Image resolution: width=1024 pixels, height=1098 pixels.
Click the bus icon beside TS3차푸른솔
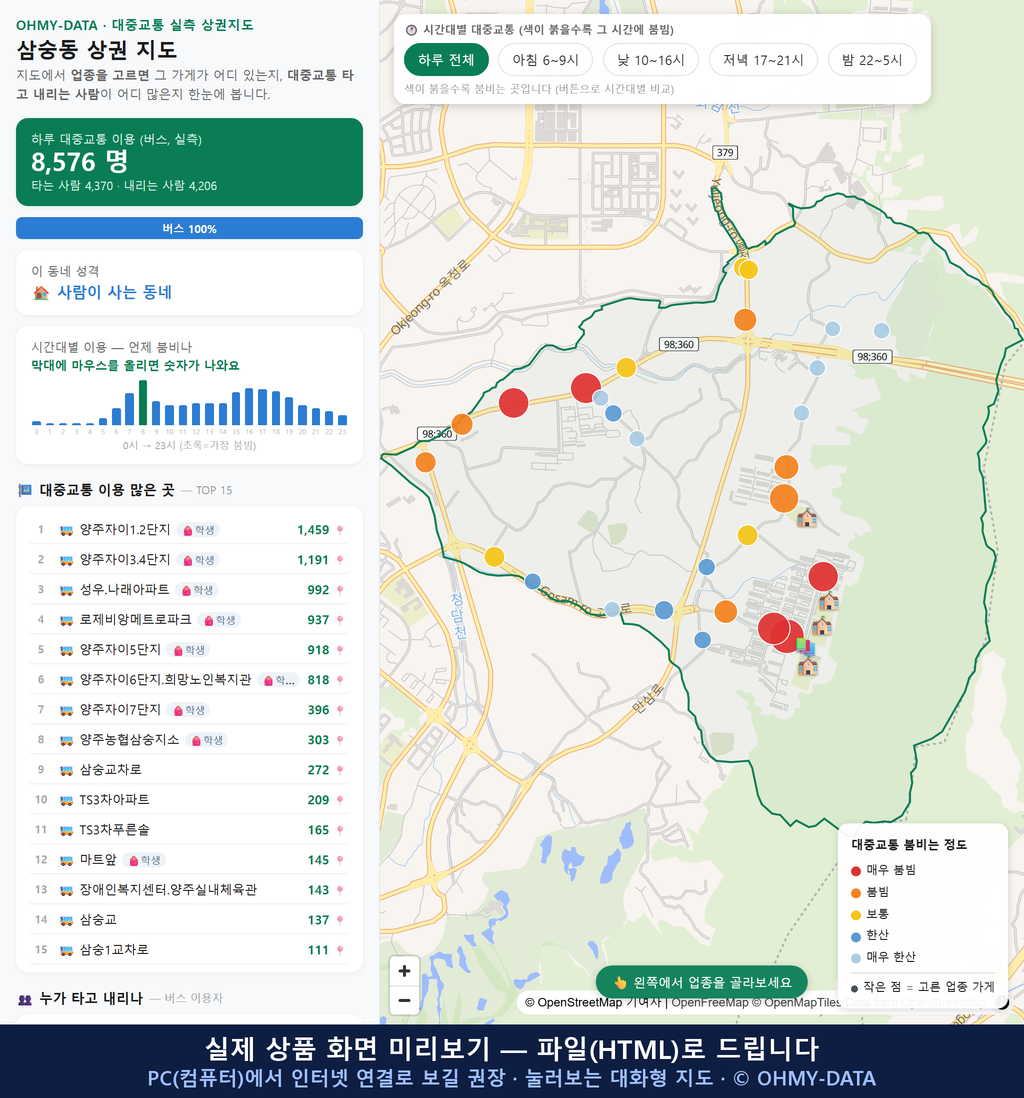67,831
